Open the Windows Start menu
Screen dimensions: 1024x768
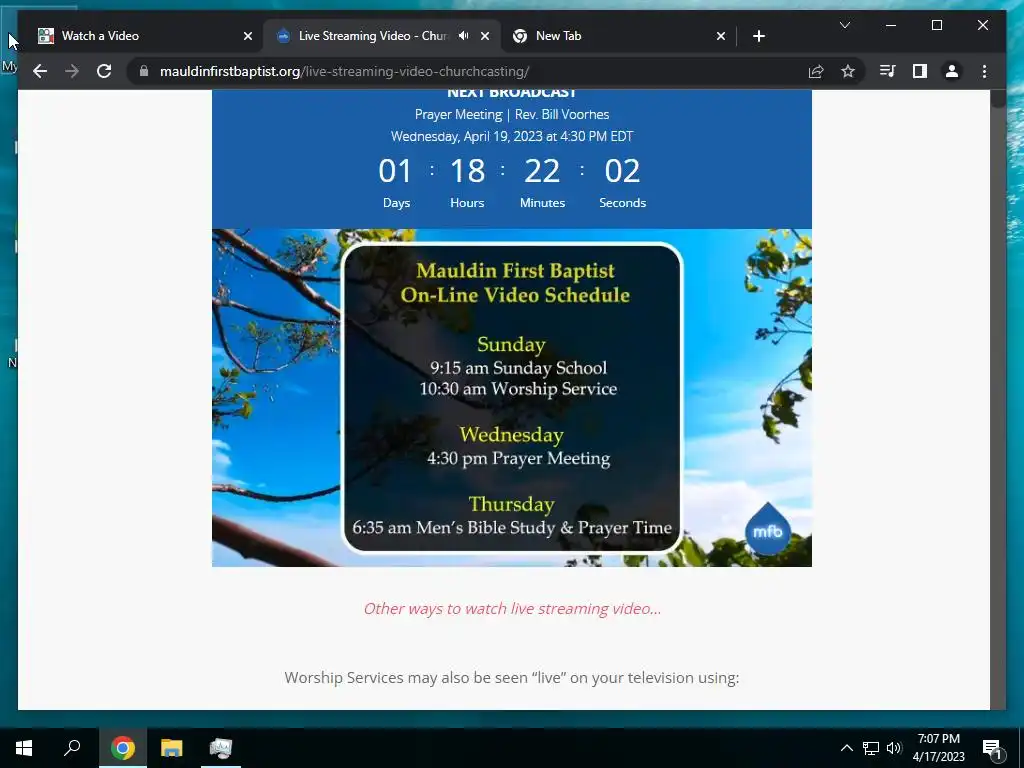[x=24, y=748]
